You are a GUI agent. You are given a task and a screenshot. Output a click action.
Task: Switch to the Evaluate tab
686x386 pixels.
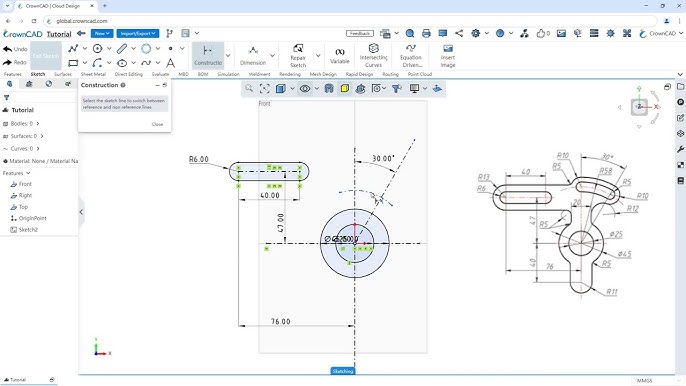click(160, 74)
